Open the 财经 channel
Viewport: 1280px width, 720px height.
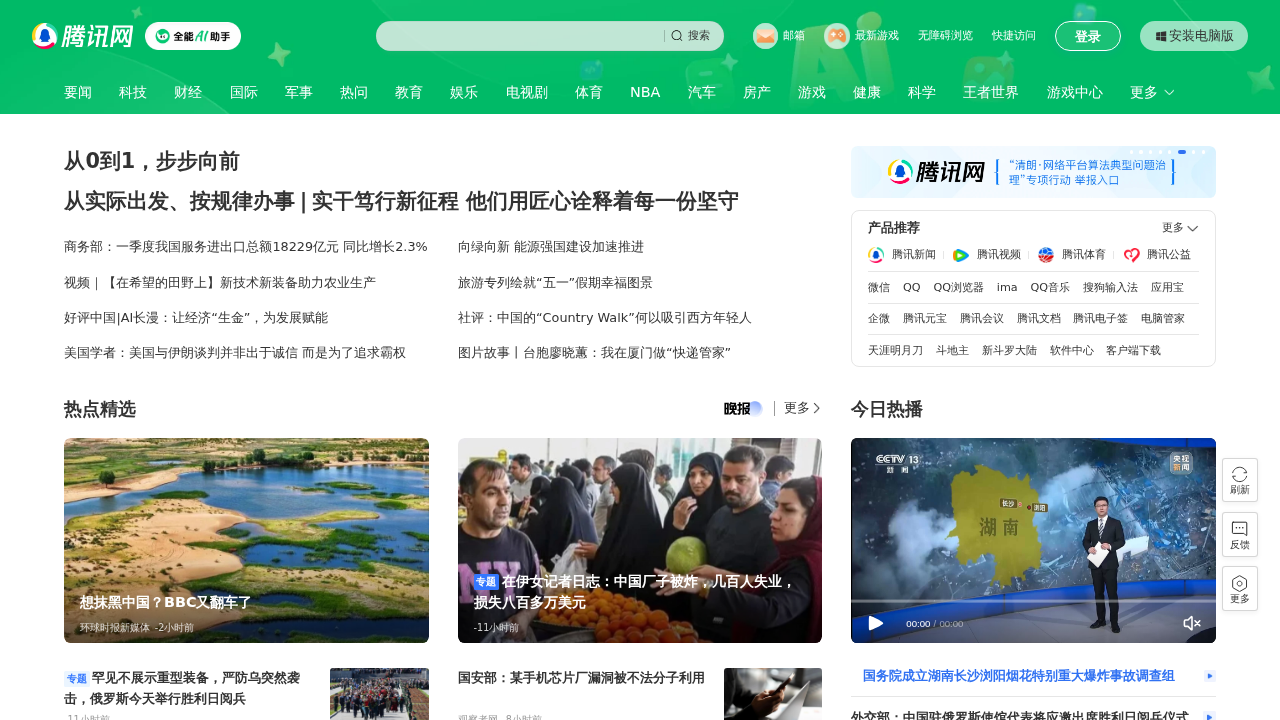(188, 92)
